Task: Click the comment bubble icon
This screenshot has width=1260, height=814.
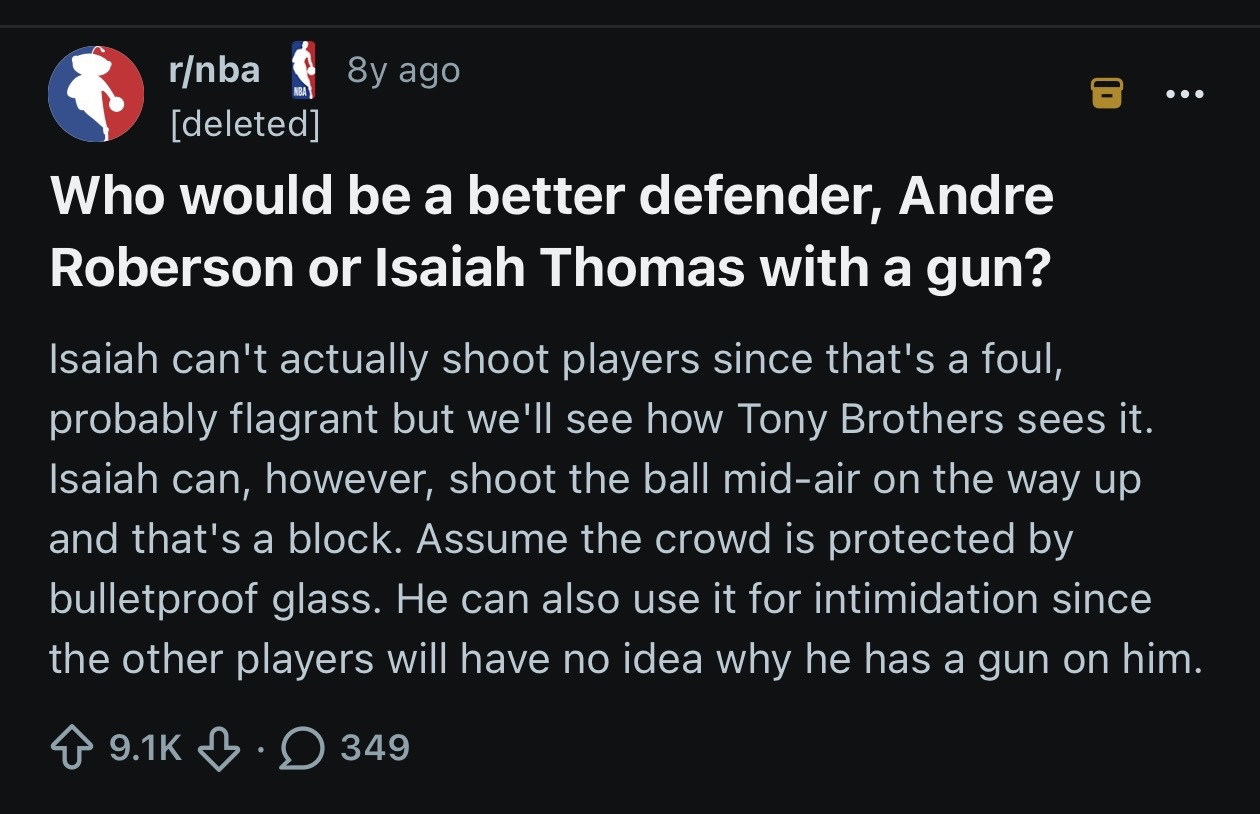Action: [301, 747]
